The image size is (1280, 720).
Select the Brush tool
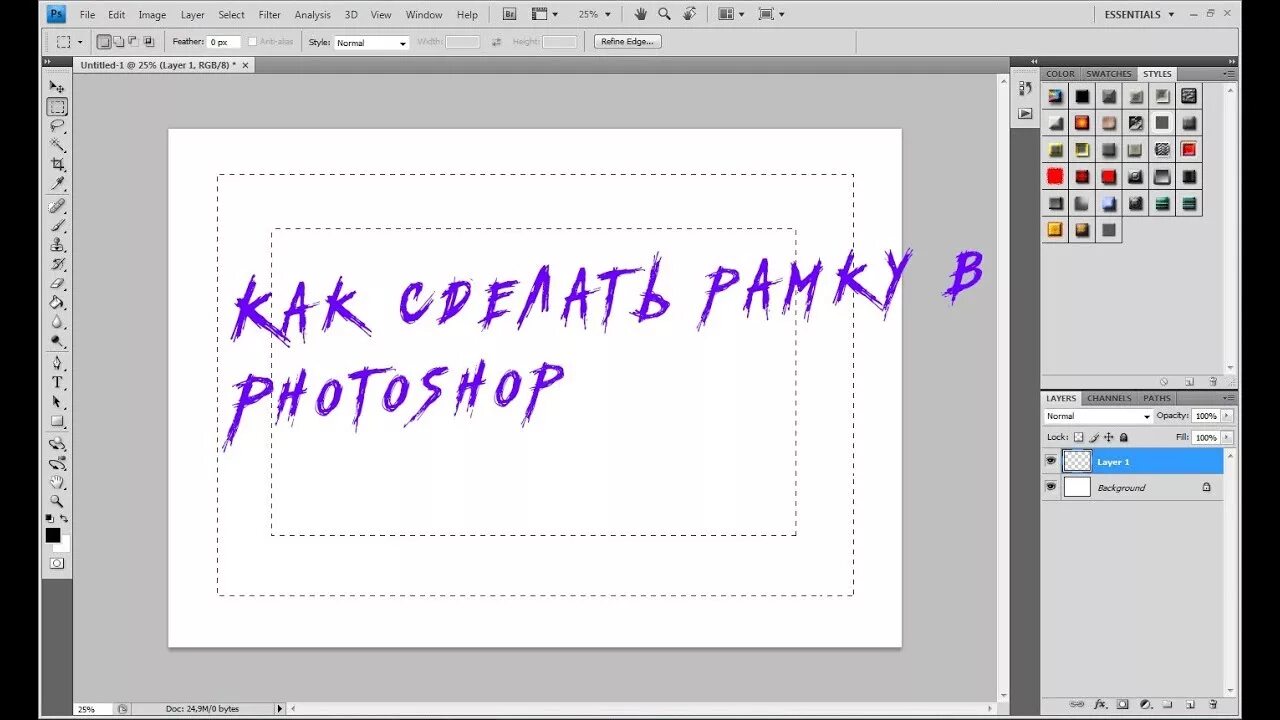click(57, 225)
